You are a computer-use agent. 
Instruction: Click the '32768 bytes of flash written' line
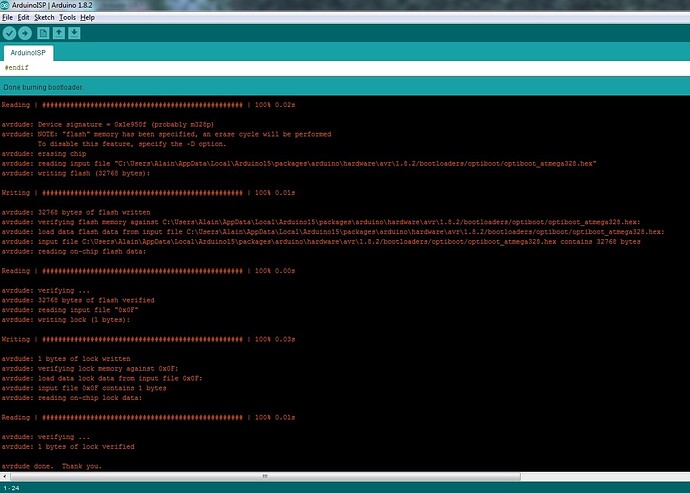76,213
